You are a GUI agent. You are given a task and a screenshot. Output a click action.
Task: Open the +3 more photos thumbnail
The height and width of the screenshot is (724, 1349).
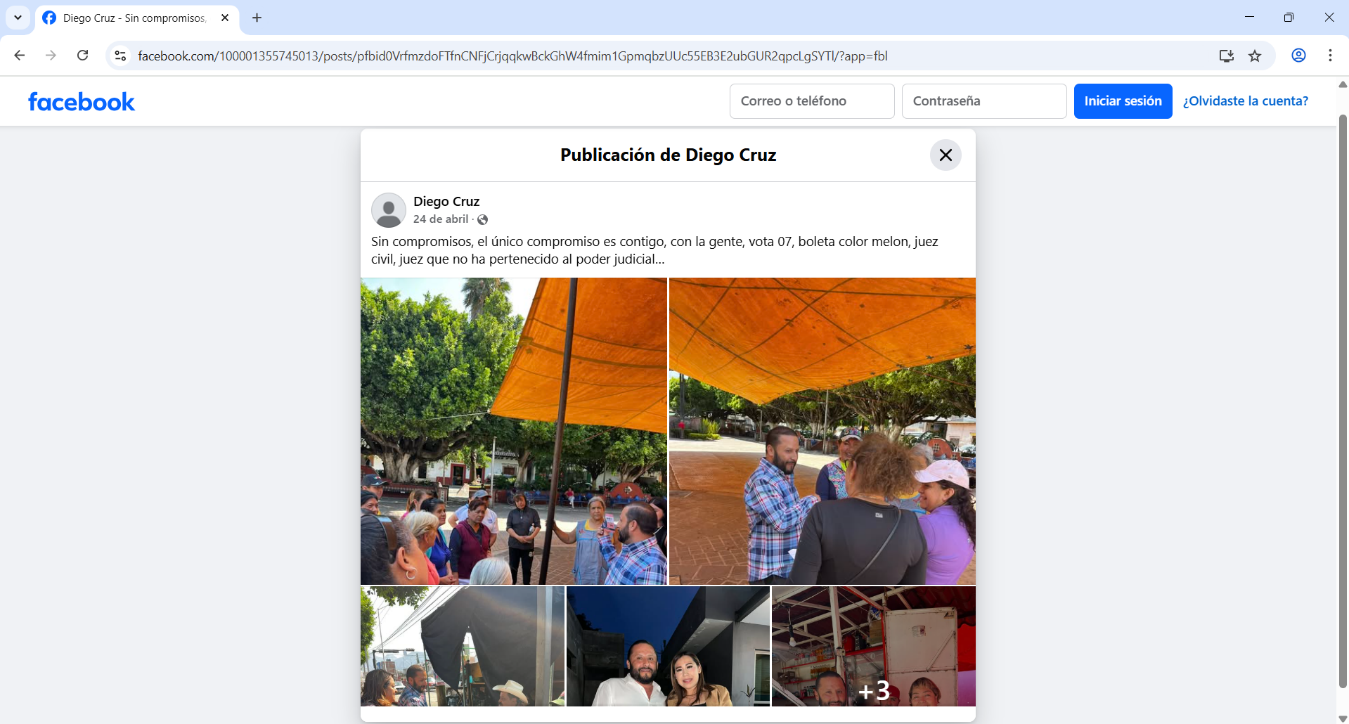[x=874, y=646]
